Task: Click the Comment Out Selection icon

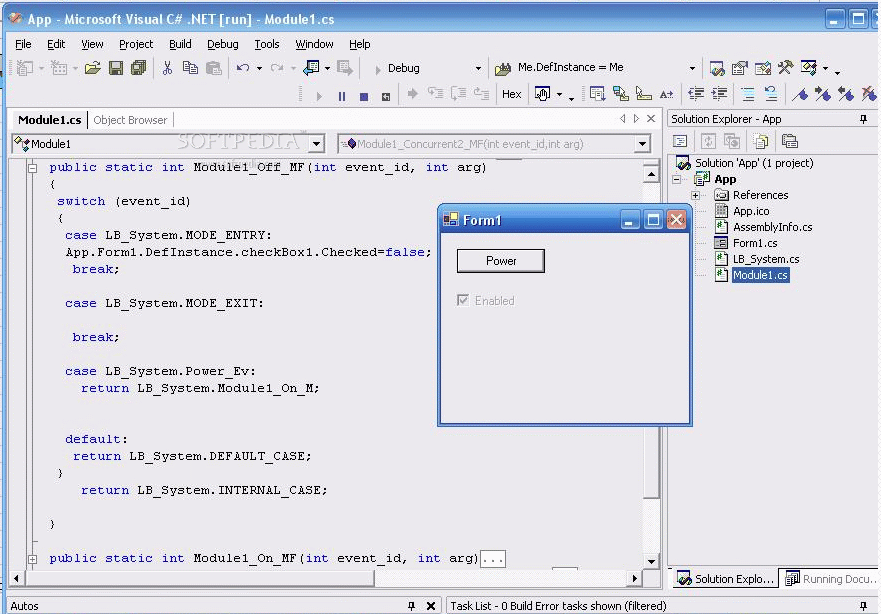Action: [748, 94]
